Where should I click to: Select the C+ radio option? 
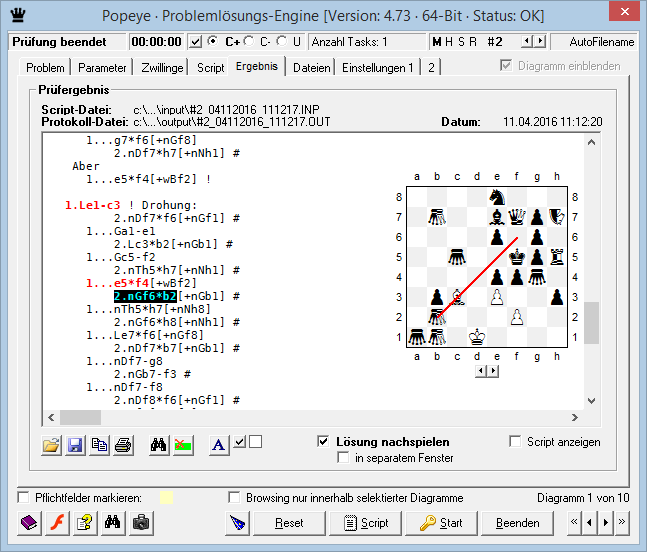pos(213,41)
